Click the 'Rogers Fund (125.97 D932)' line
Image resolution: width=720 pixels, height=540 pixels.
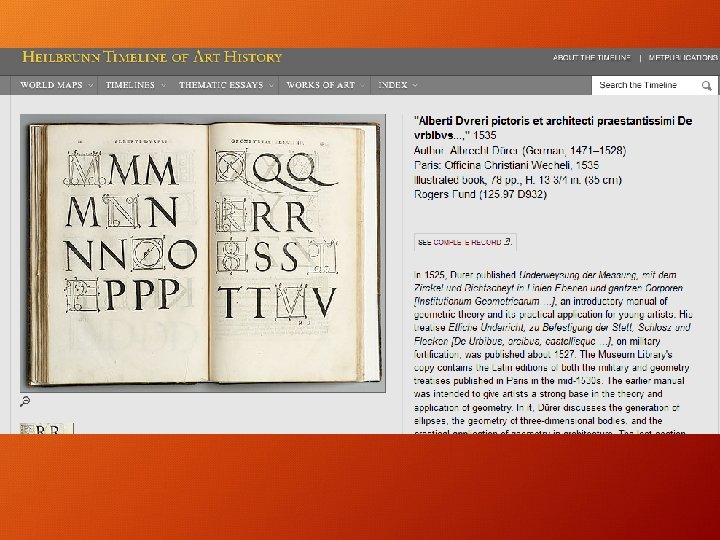480,194
